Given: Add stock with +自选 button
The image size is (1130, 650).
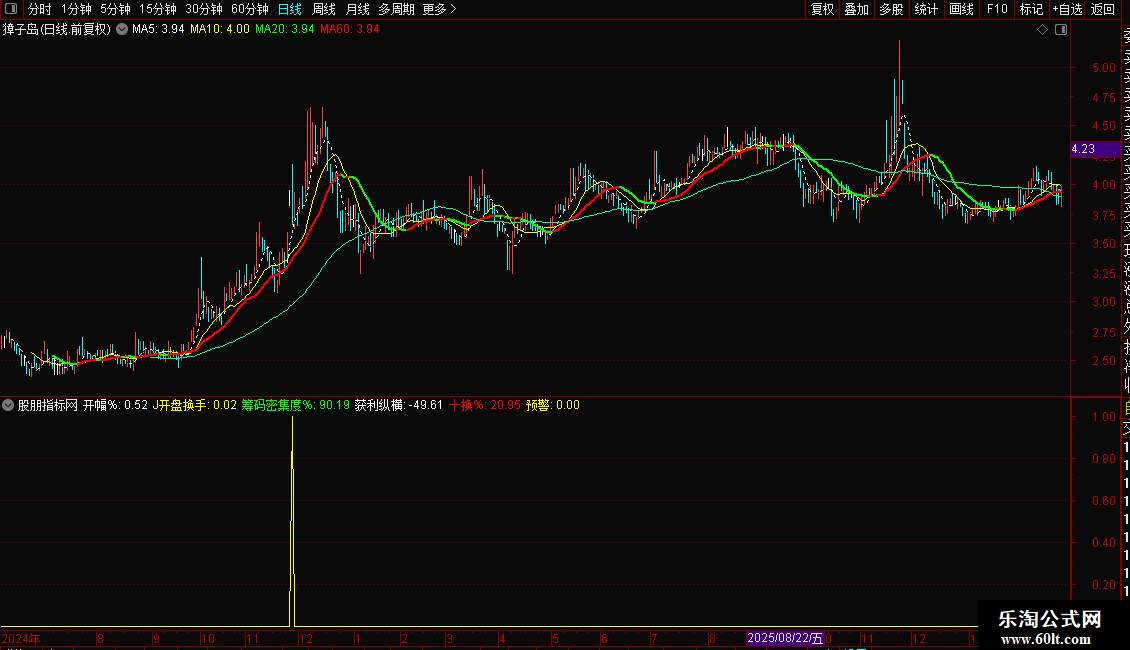Looking at the screenshot, I should click(1067, 9).
